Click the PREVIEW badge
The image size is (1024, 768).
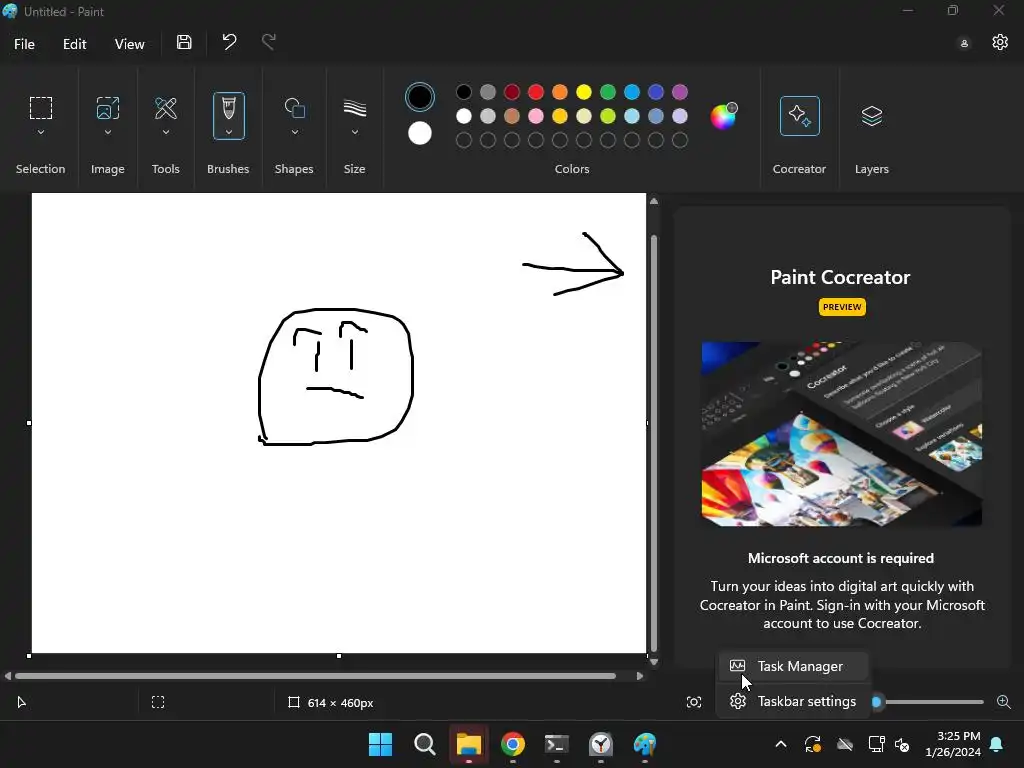click(842, 307)
